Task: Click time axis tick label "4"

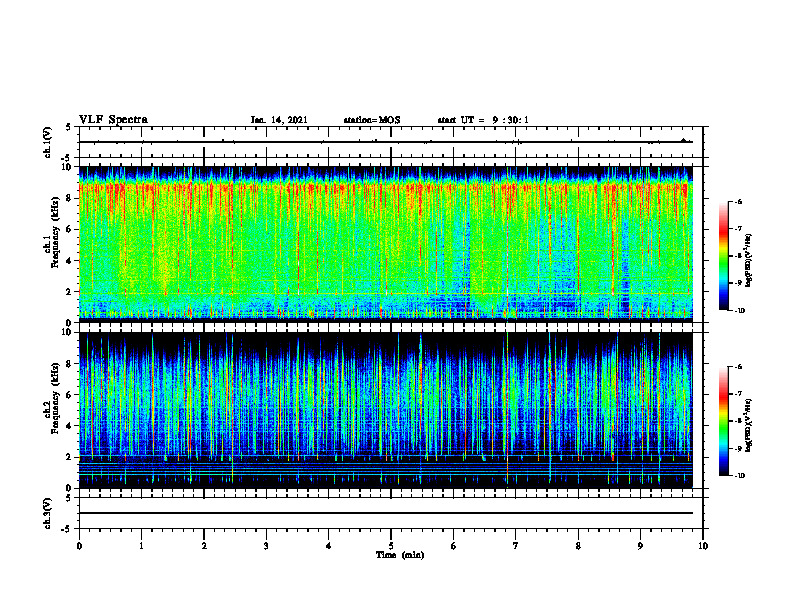Action: point(329,546)
